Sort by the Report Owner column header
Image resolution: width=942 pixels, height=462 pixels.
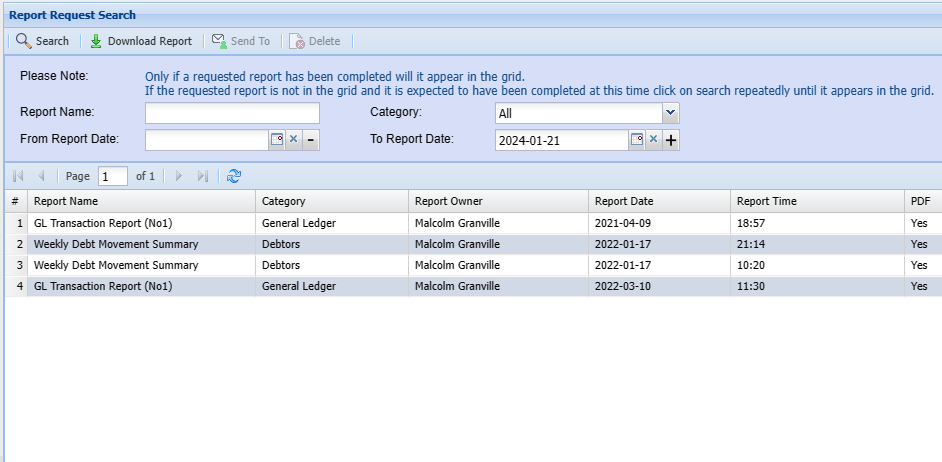499,201
